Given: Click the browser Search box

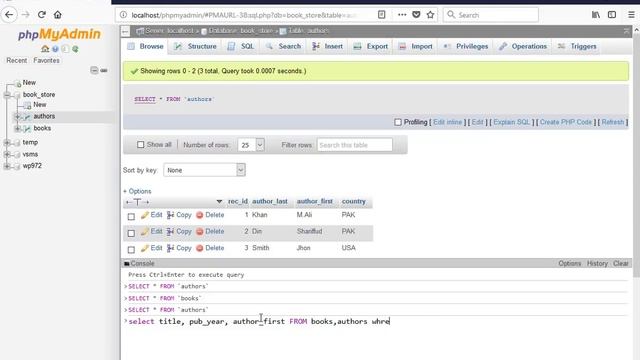Looking at the screenshot, I should click(491, 15).
